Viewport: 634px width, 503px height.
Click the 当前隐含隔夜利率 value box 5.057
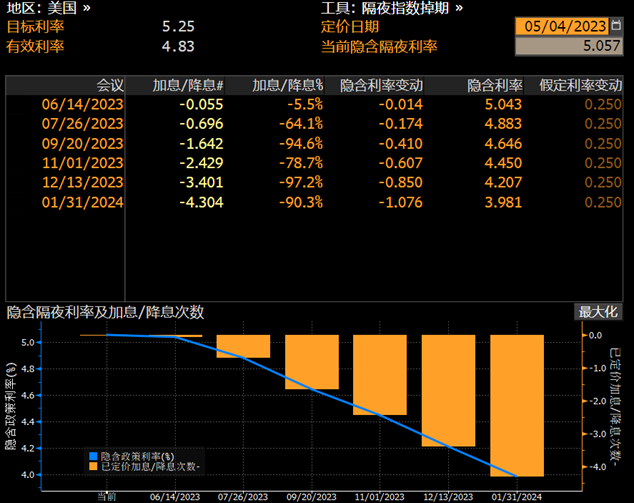[x=567, y=45]
